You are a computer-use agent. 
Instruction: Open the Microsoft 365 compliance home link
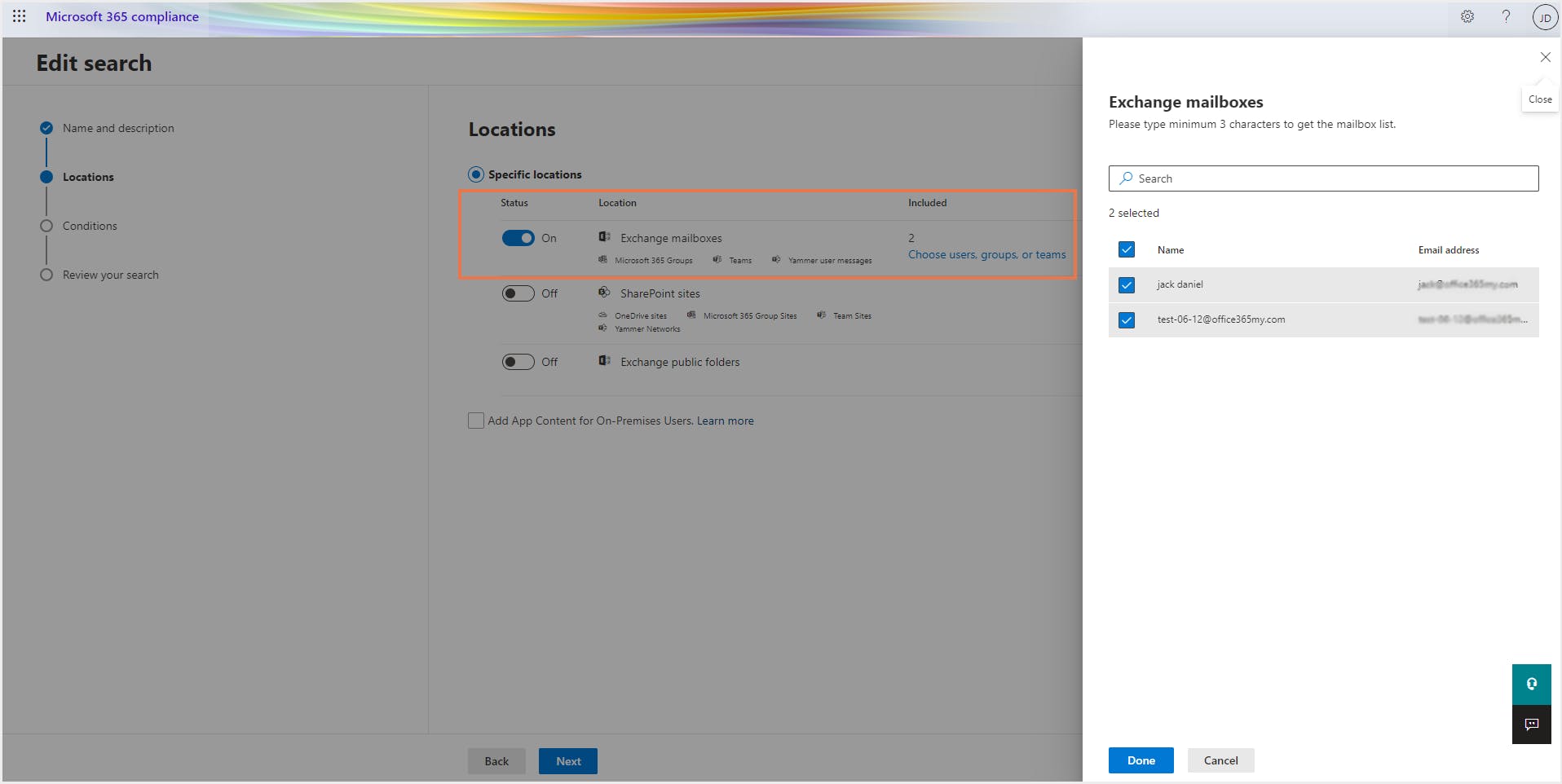(x=122, y=16)
